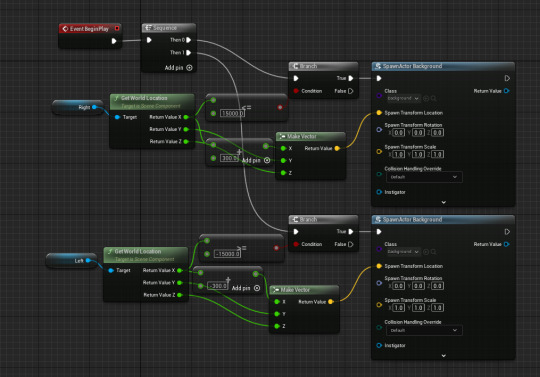Click the Instigator pin on upper SpawnActor
Viewport: 540px width, 377px height.
[x=379, y=192]
